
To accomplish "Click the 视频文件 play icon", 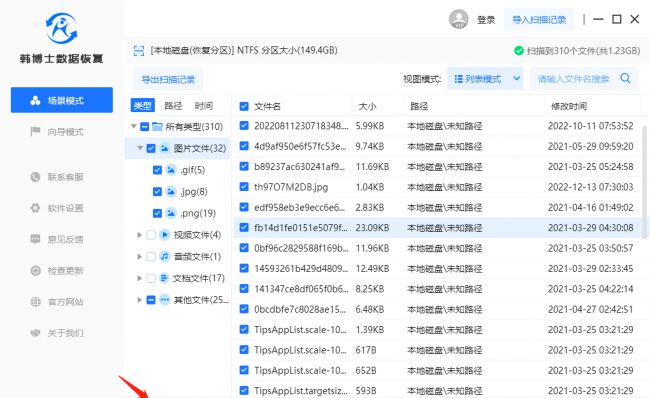I will (165, 235).
